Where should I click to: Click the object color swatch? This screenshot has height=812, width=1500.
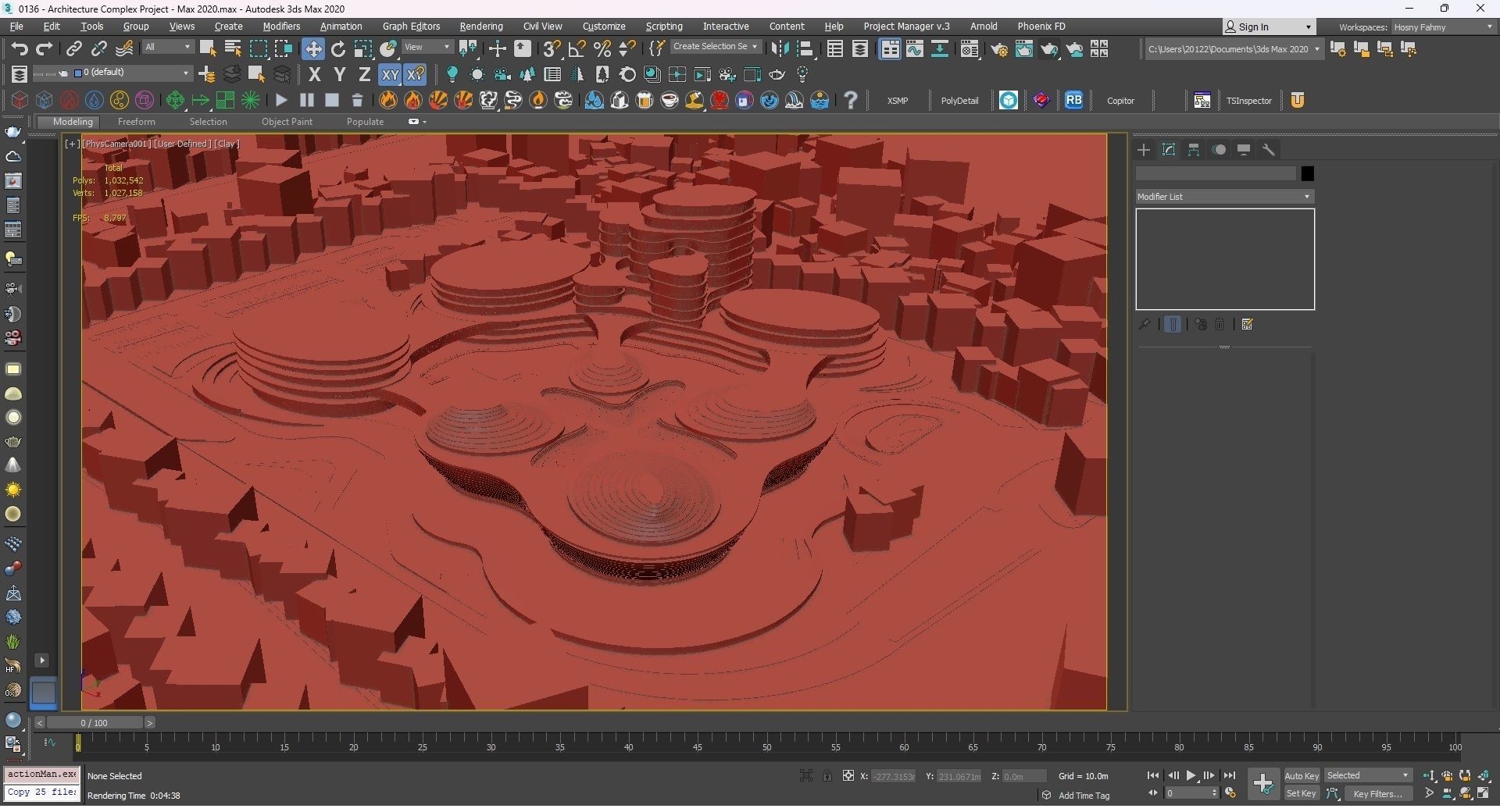(x=1307, y=173)
